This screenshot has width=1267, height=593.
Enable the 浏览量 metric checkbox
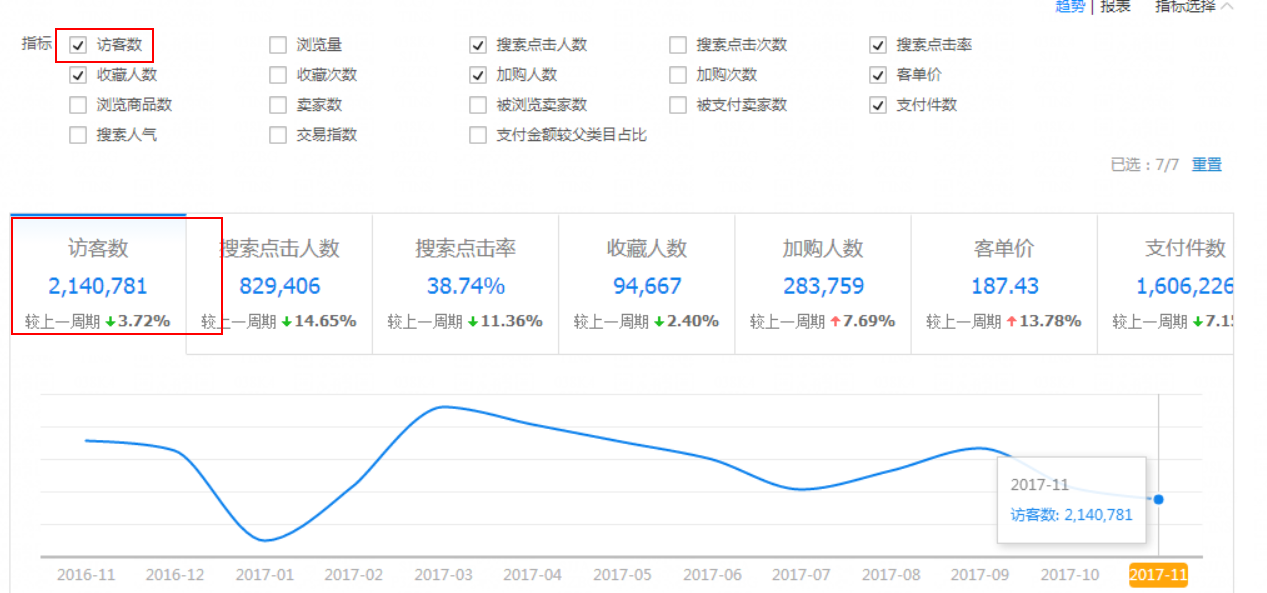pyautogui.click(x=278, y=45)
